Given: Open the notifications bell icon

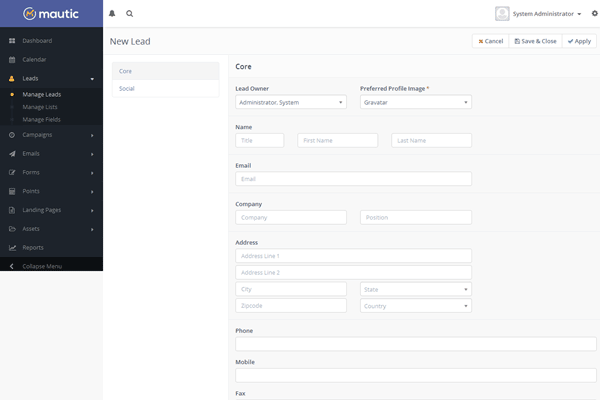Looking at the screenshot, I should [x=112, y=14].
